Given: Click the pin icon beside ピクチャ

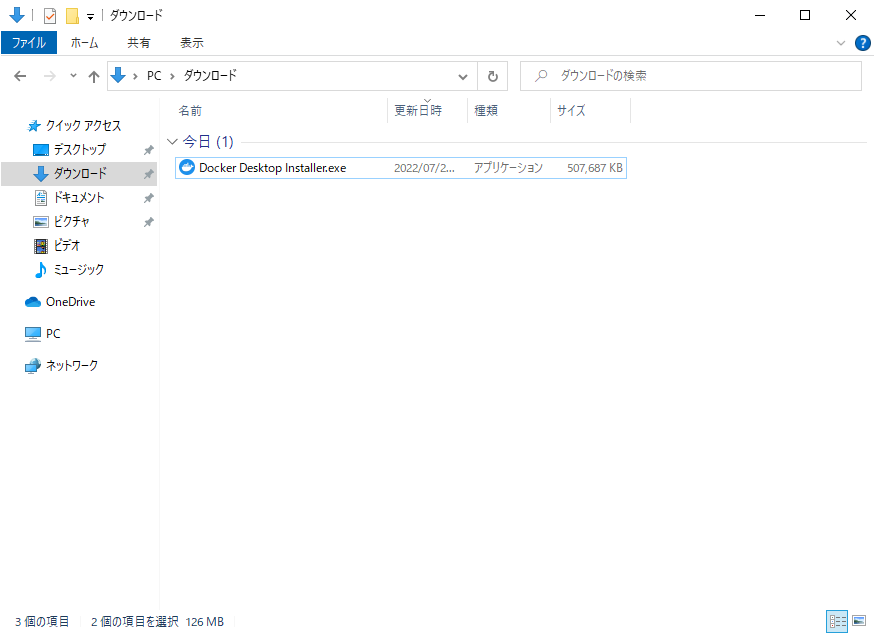Looking at the screenshot, I should (x=148, y=222).
